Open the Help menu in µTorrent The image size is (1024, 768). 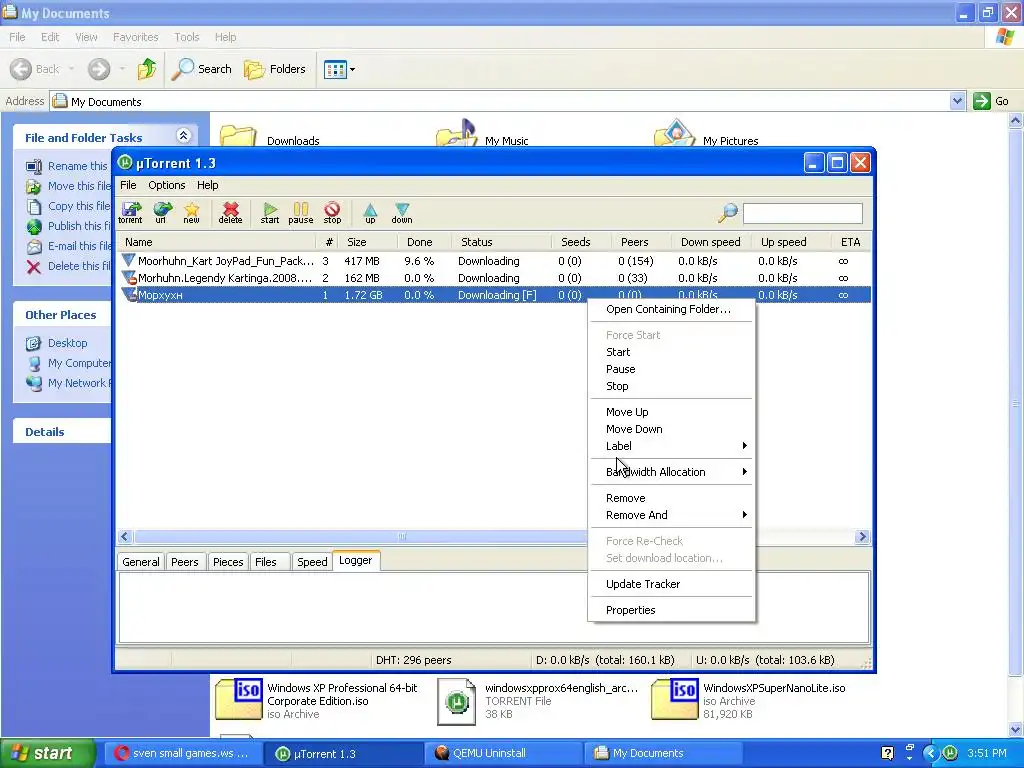(x=208, y=185)
